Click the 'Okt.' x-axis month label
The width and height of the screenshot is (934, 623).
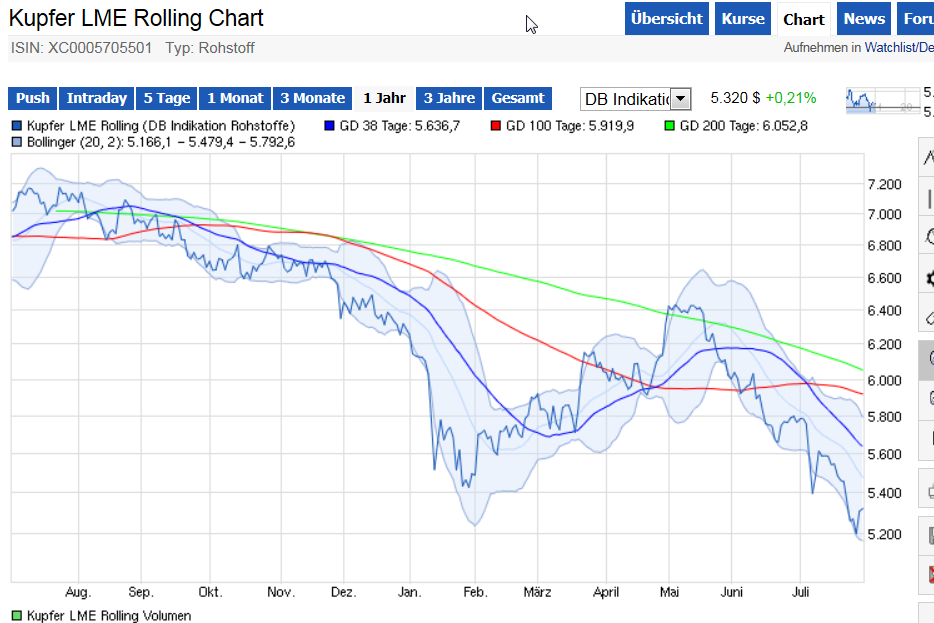point(210,592)
